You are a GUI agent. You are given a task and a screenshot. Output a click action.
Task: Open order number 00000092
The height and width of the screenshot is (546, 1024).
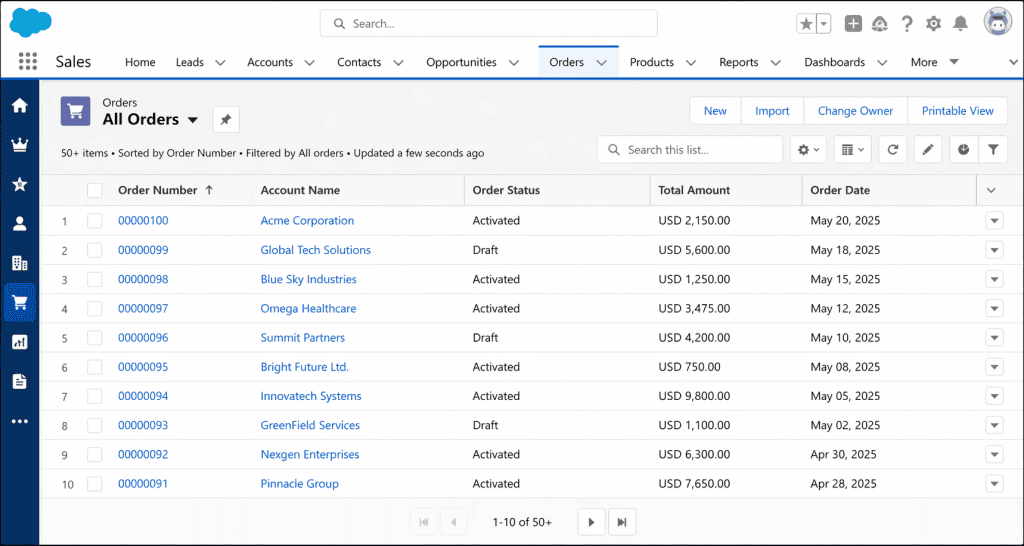[x=143, y=455]
